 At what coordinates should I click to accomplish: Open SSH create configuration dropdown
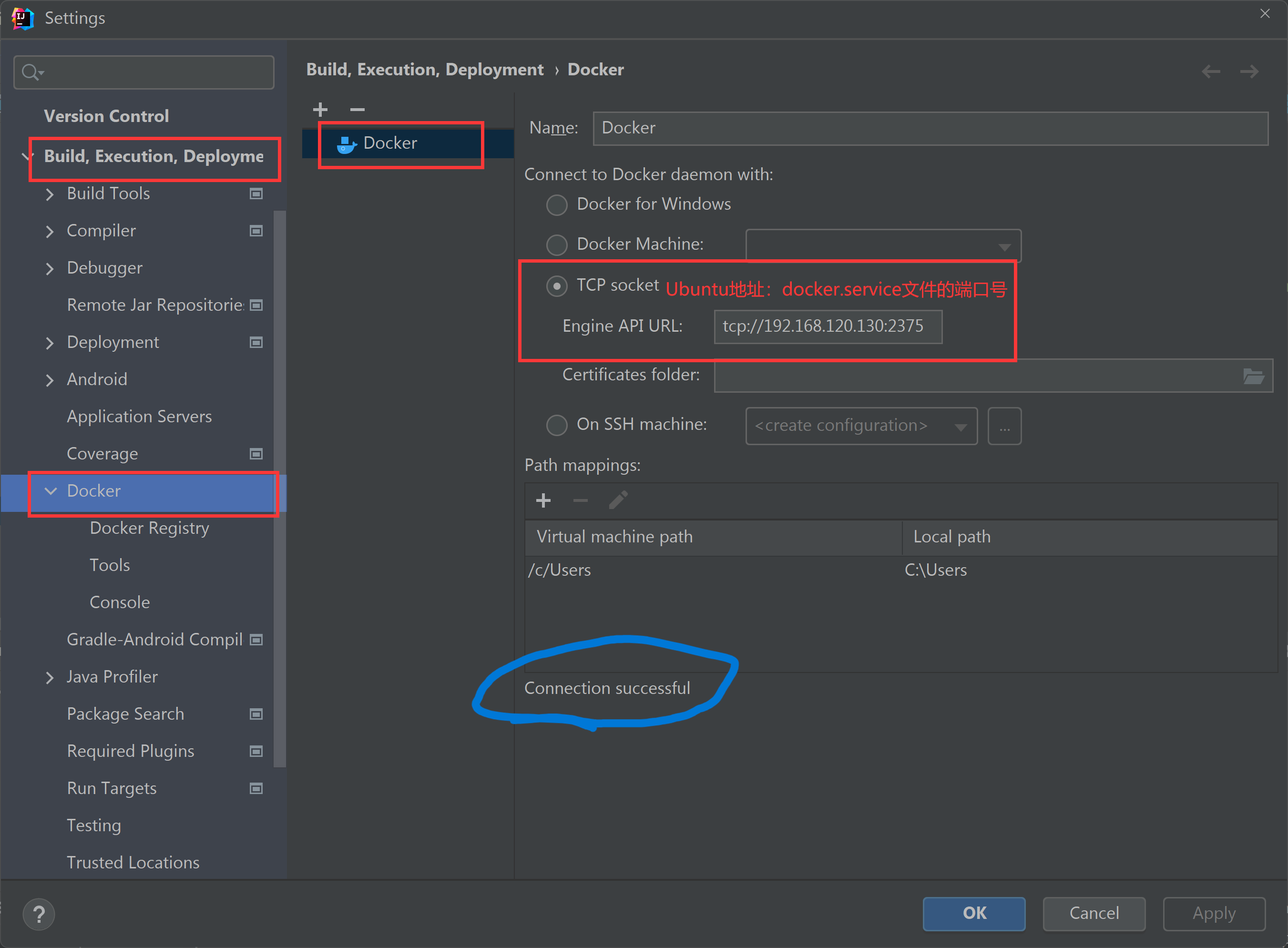click(x=861, y=426)
